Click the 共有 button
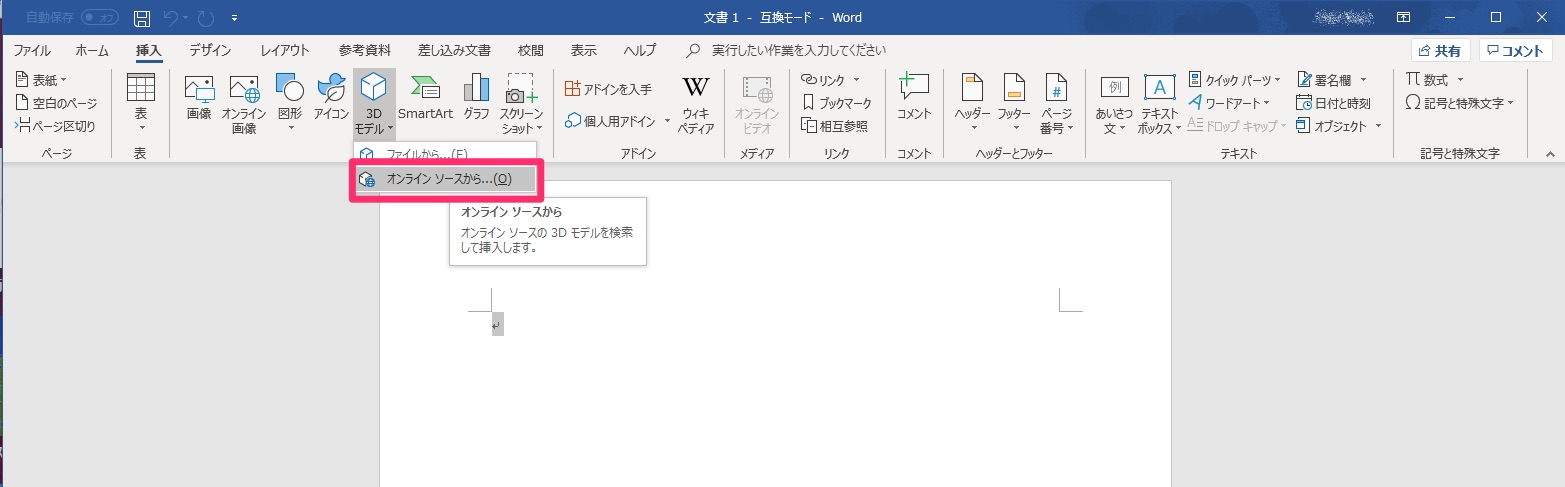 point(1441,51)
